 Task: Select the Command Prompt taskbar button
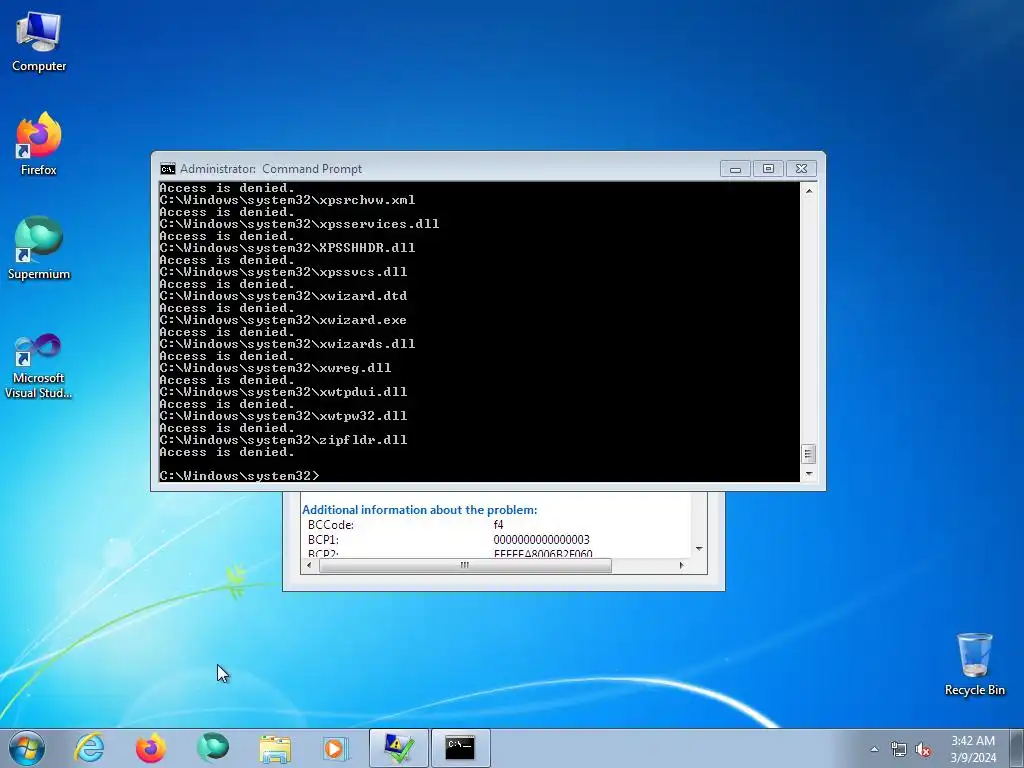[x=460, y=748]
